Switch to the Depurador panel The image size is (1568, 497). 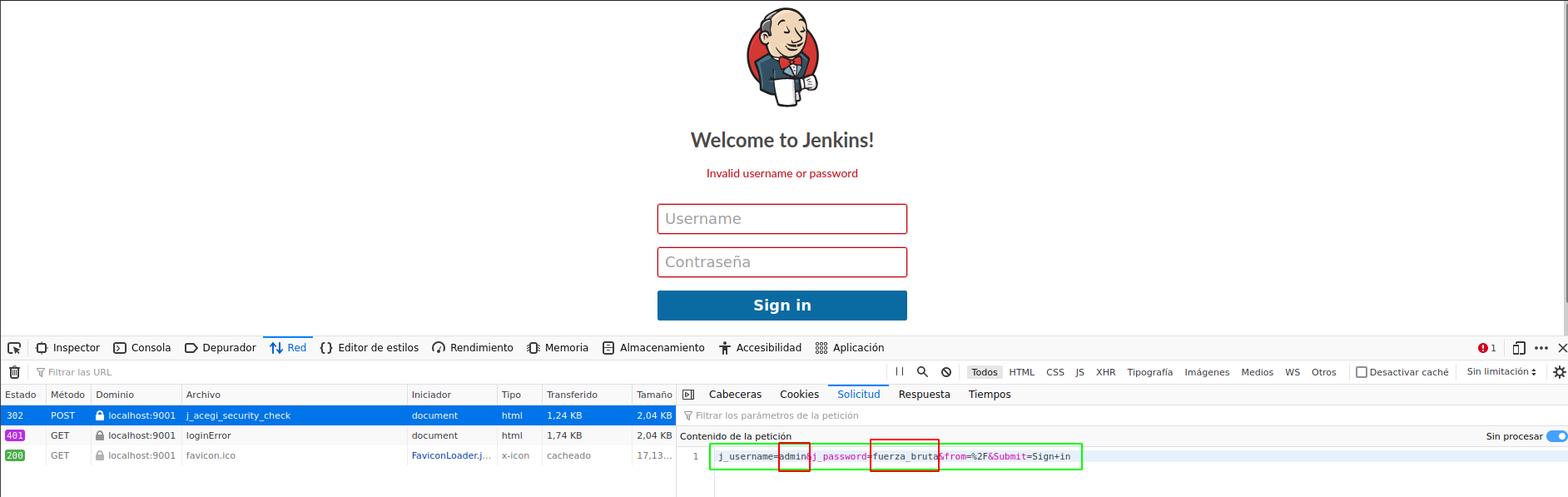tap(220, 348)
